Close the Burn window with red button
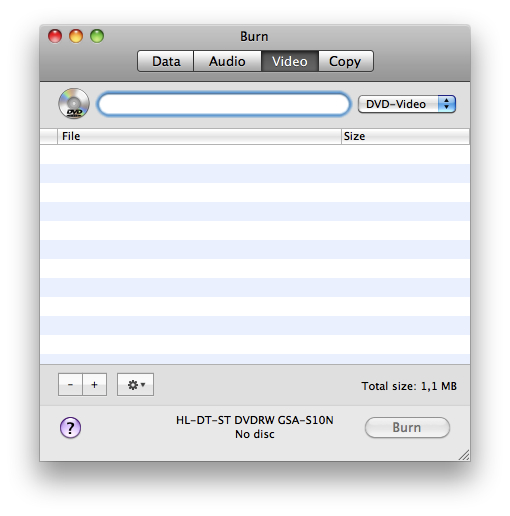The width and height of the screenshot is (510, 516). (55, 36)
